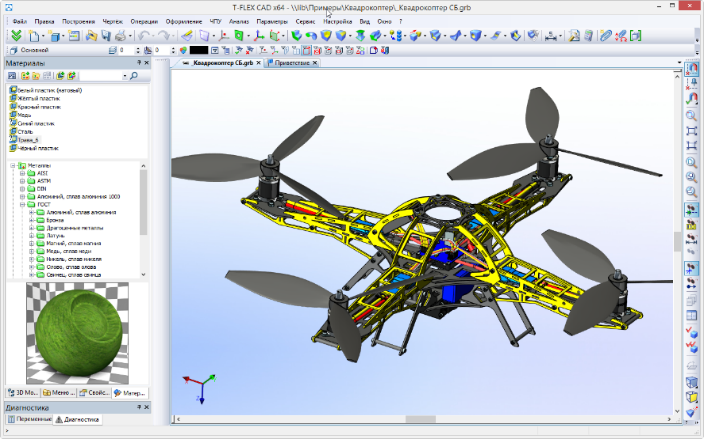Click the zoom magnifier icon in right toolbar

(691, 116)
